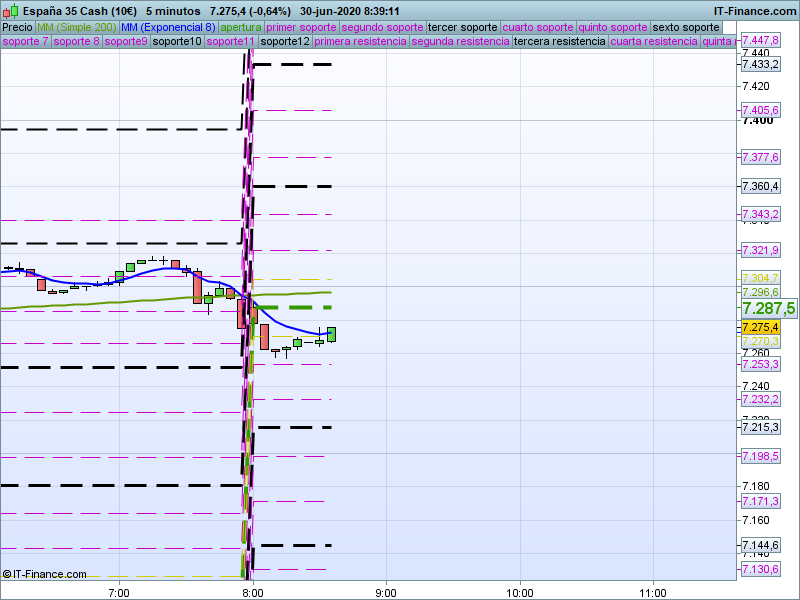The width and height of the screenshot is (800, 600).
Task: Click the 7.240 scale value on price axis
Action: [756, 386]
